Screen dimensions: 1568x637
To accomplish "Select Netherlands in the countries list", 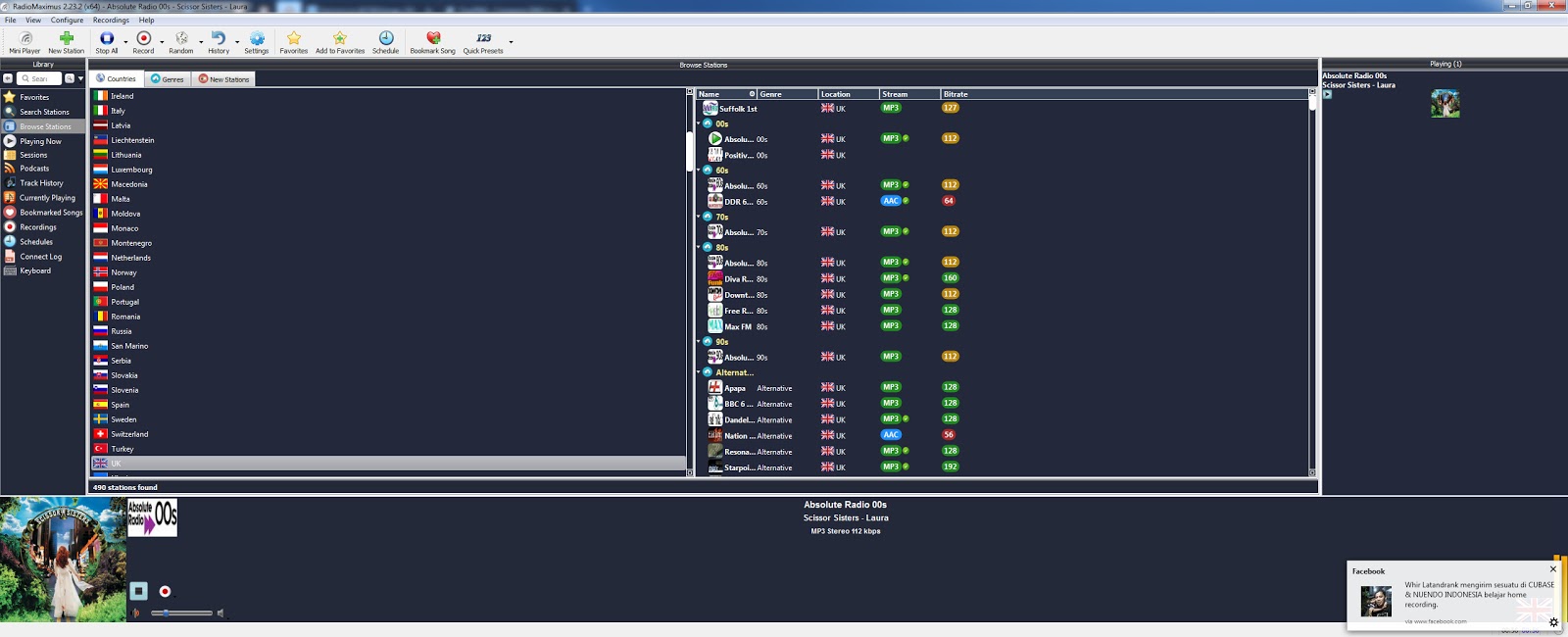I will (388, 258).
